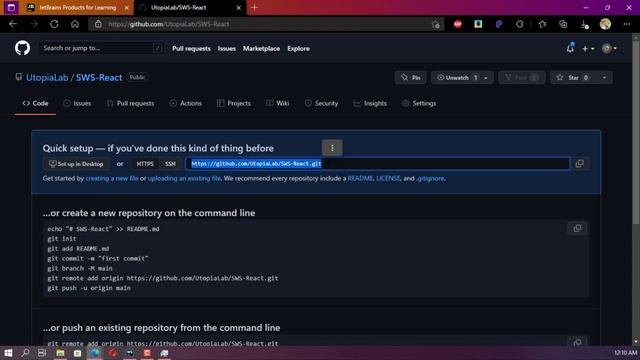
Task: Copy the push existing repository commands
Action: [x=577, y=342]
